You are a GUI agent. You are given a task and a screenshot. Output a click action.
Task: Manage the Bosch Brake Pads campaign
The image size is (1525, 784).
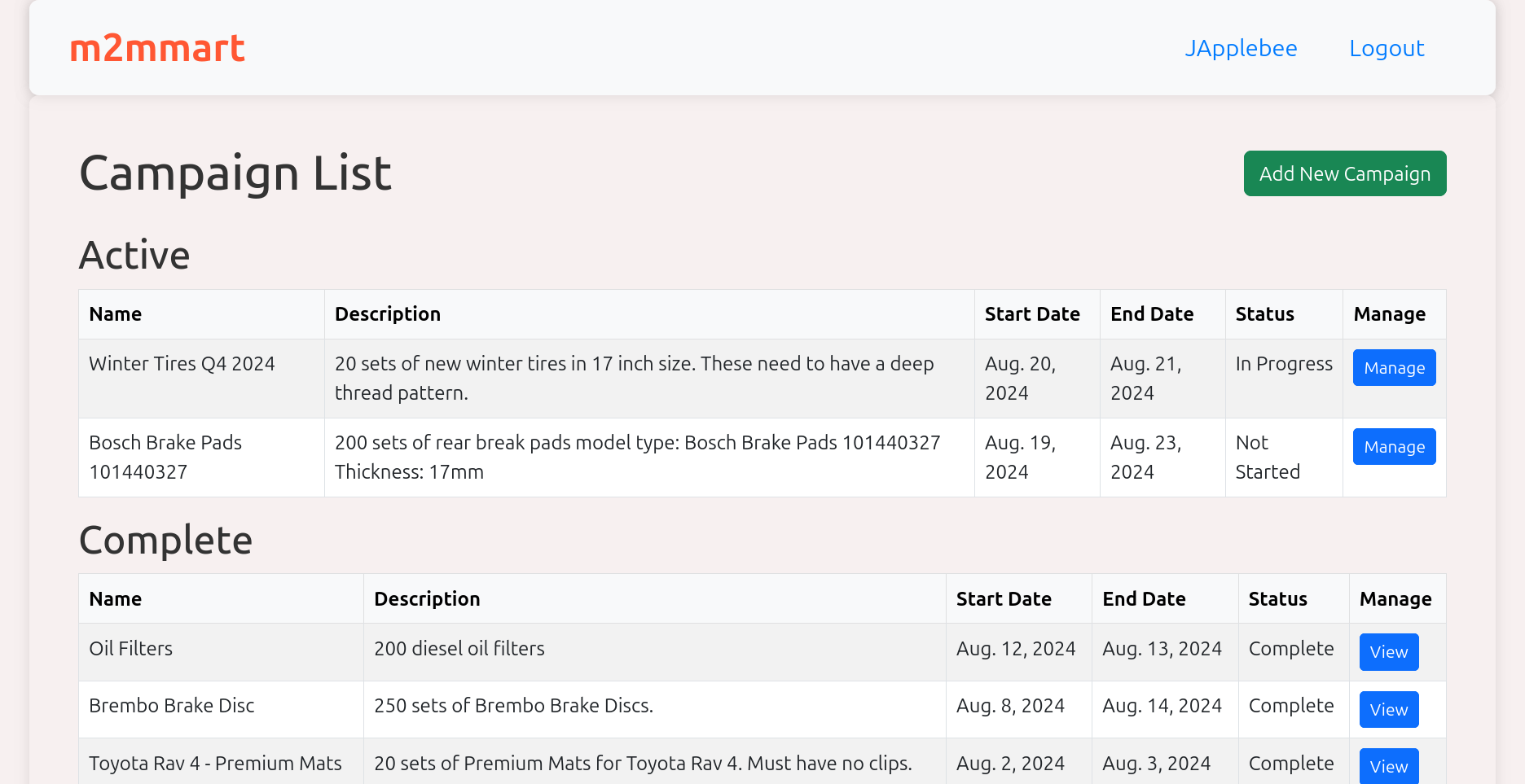coord(1394,446)
